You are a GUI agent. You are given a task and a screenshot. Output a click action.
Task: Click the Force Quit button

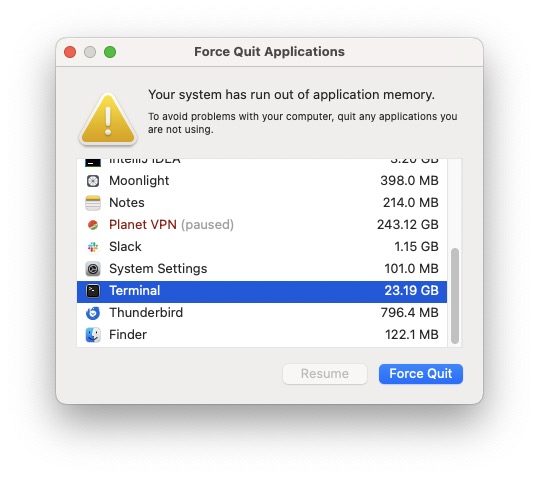pos(421,374)
